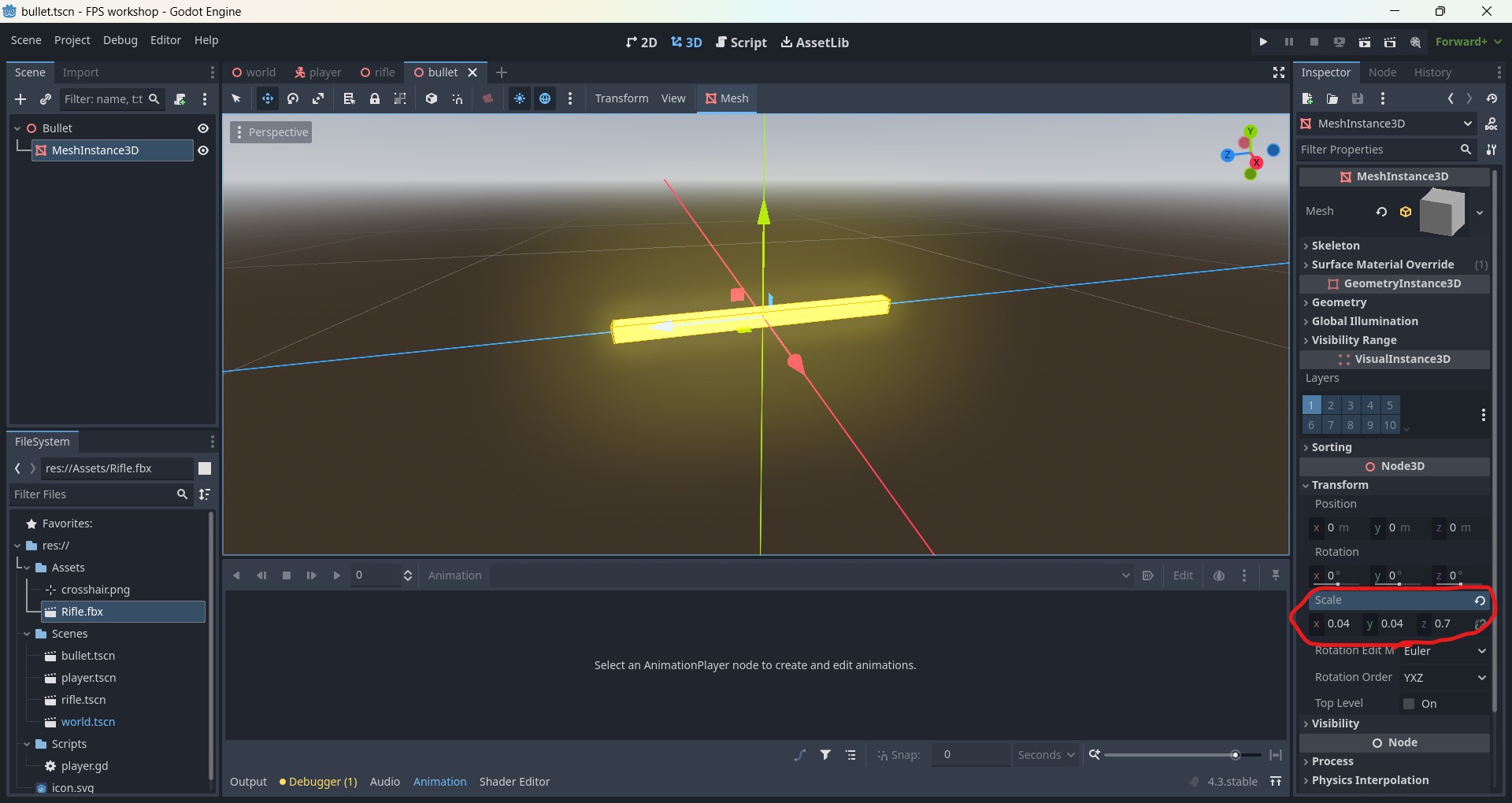
Task: Open the Debug menu
Action: point(120,40)
